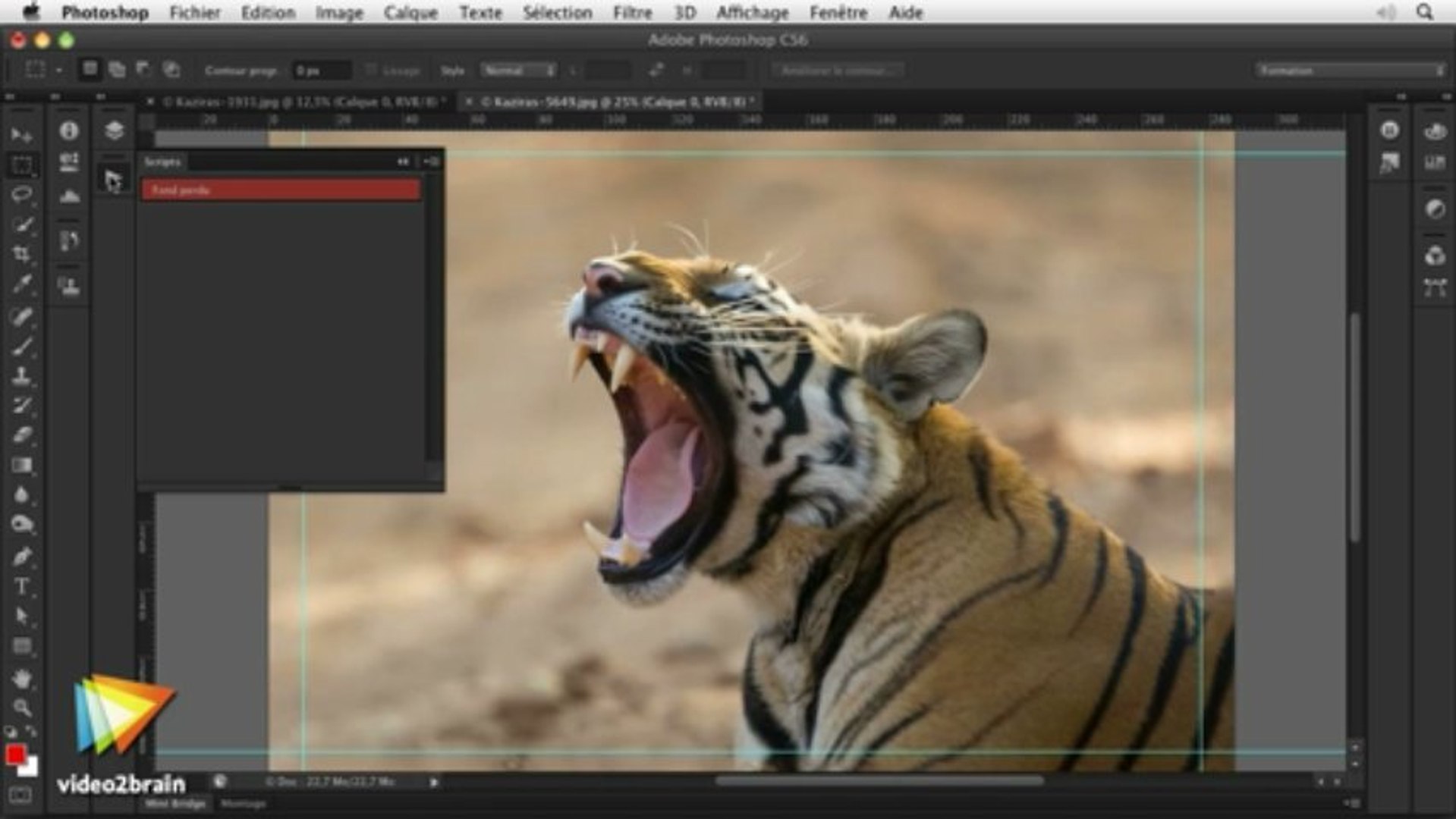This screenshot has height=819, width=1456.
Task: Choose the New selection mode button
Action: click(90, 70)
